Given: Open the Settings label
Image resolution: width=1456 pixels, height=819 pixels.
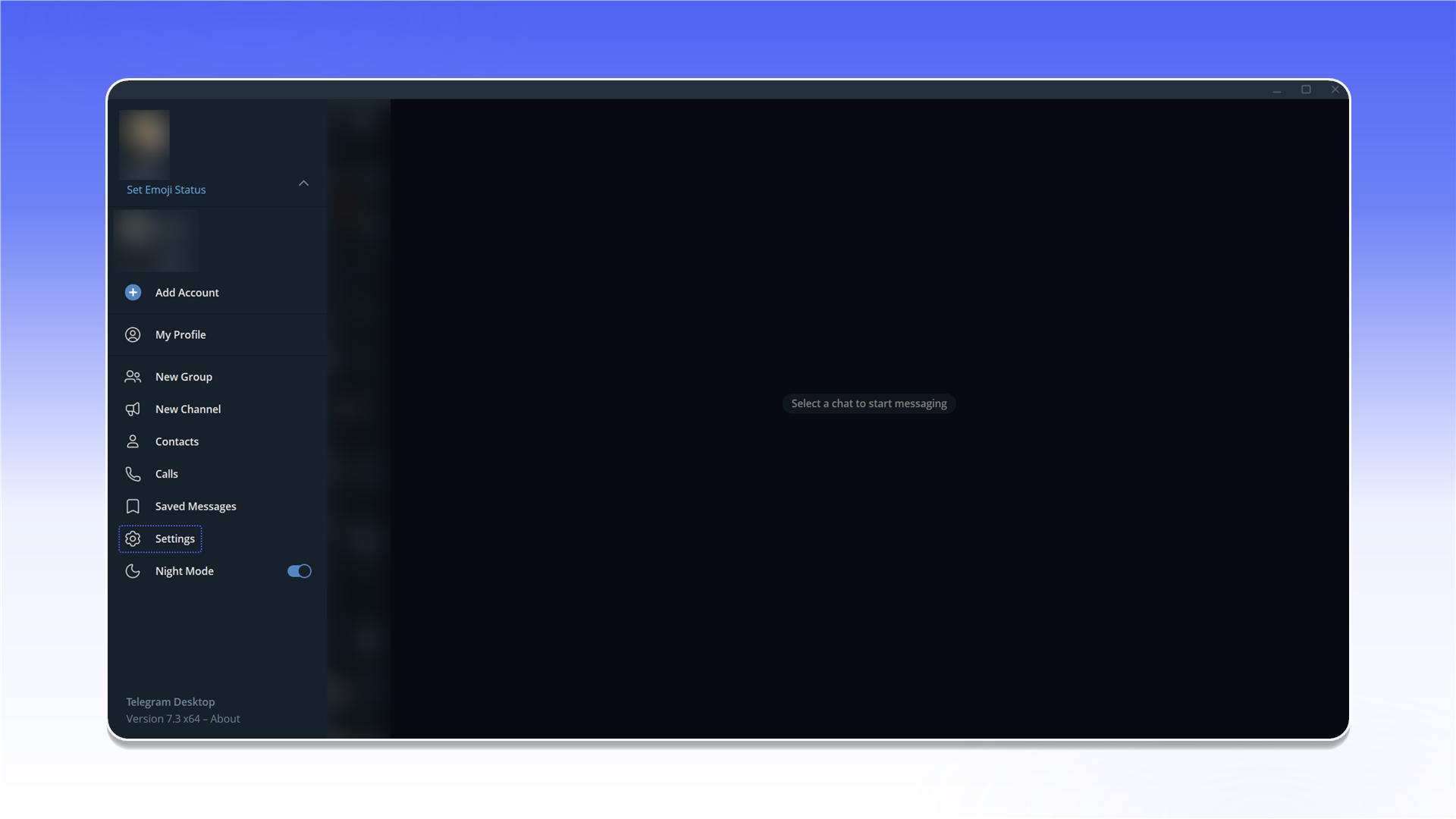Looking at the screenshot, I should [x=175, y=538].
